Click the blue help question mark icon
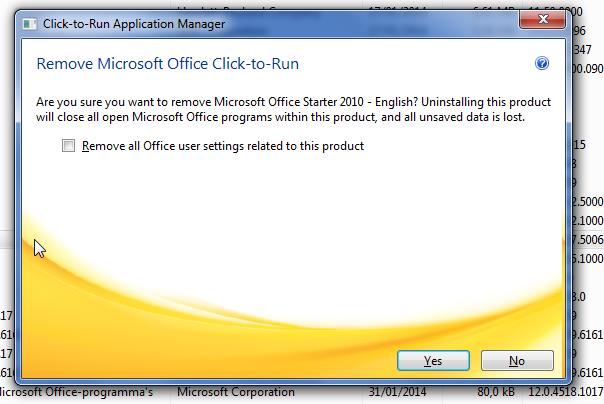The height and width of the screenshot is (404, 604). [x=542, y=63]
